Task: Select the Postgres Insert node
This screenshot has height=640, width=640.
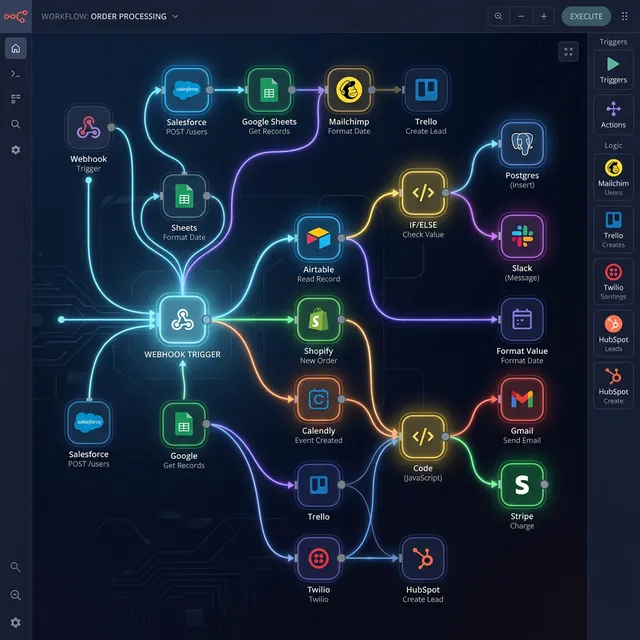Action: click(522, 143)
